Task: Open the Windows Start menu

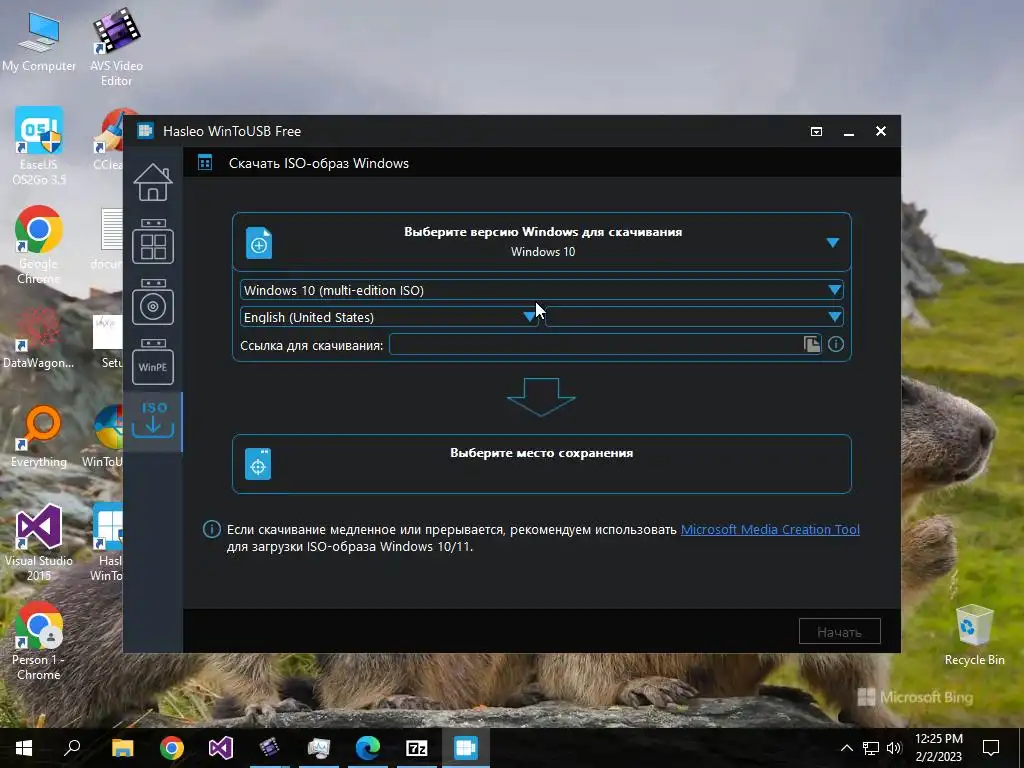Action: point(24,748)
